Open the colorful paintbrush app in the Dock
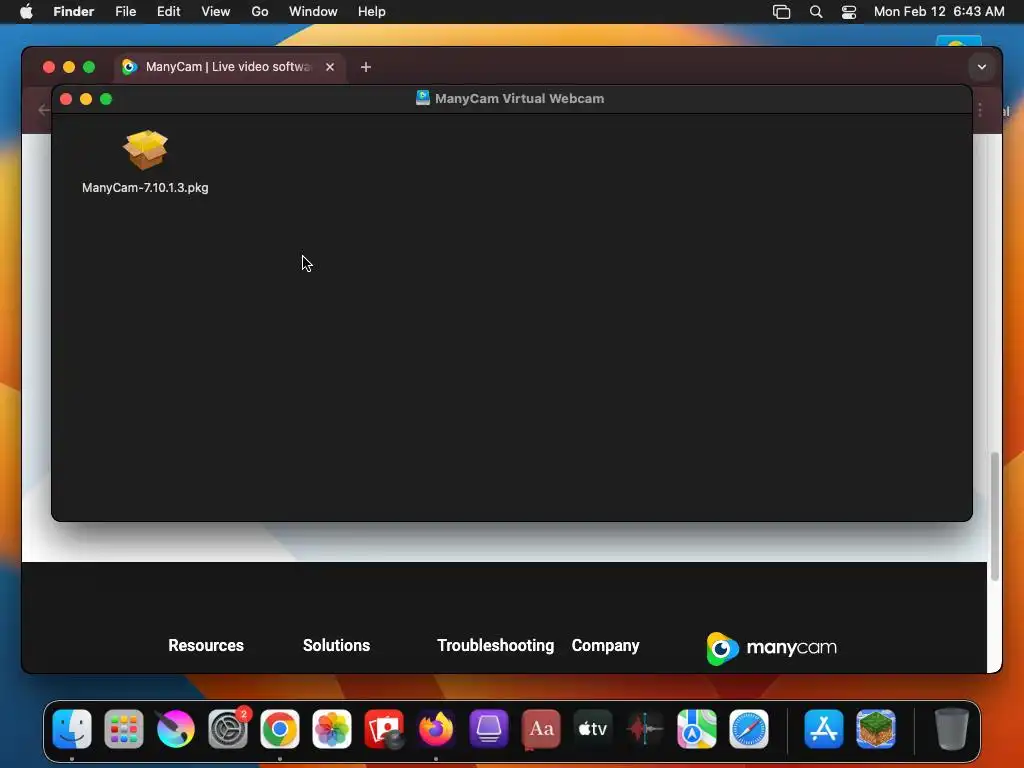1024x768 pixels. [x=176, y=729]
